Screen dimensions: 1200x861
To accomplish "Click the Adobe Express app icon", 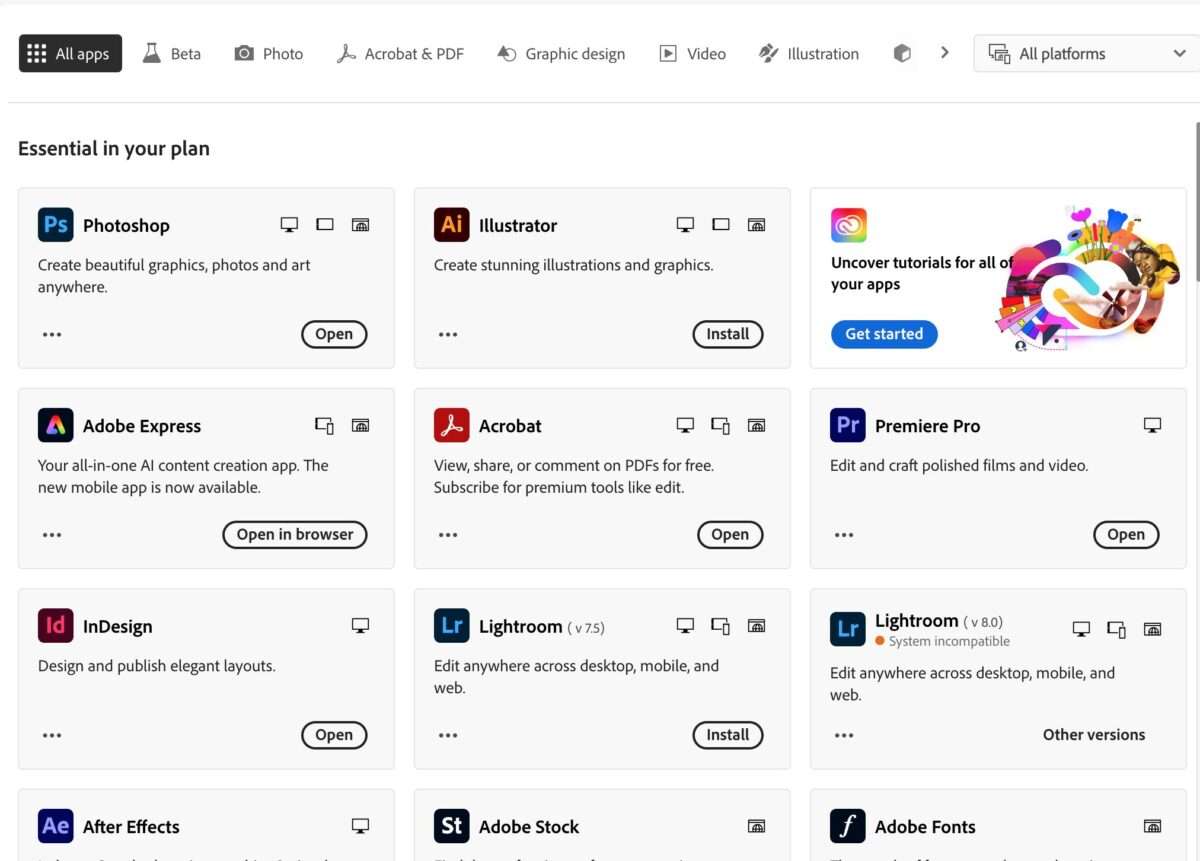I will point(56,425).
